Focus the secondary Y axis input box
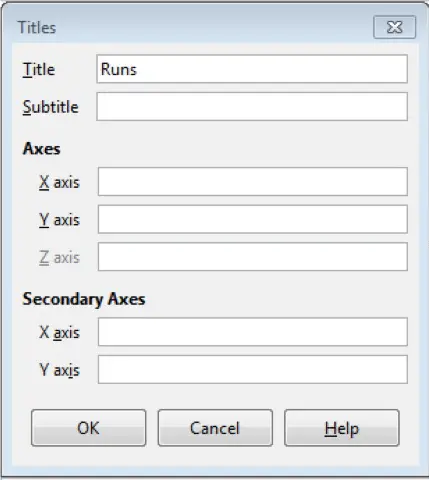 coord(253,369)
